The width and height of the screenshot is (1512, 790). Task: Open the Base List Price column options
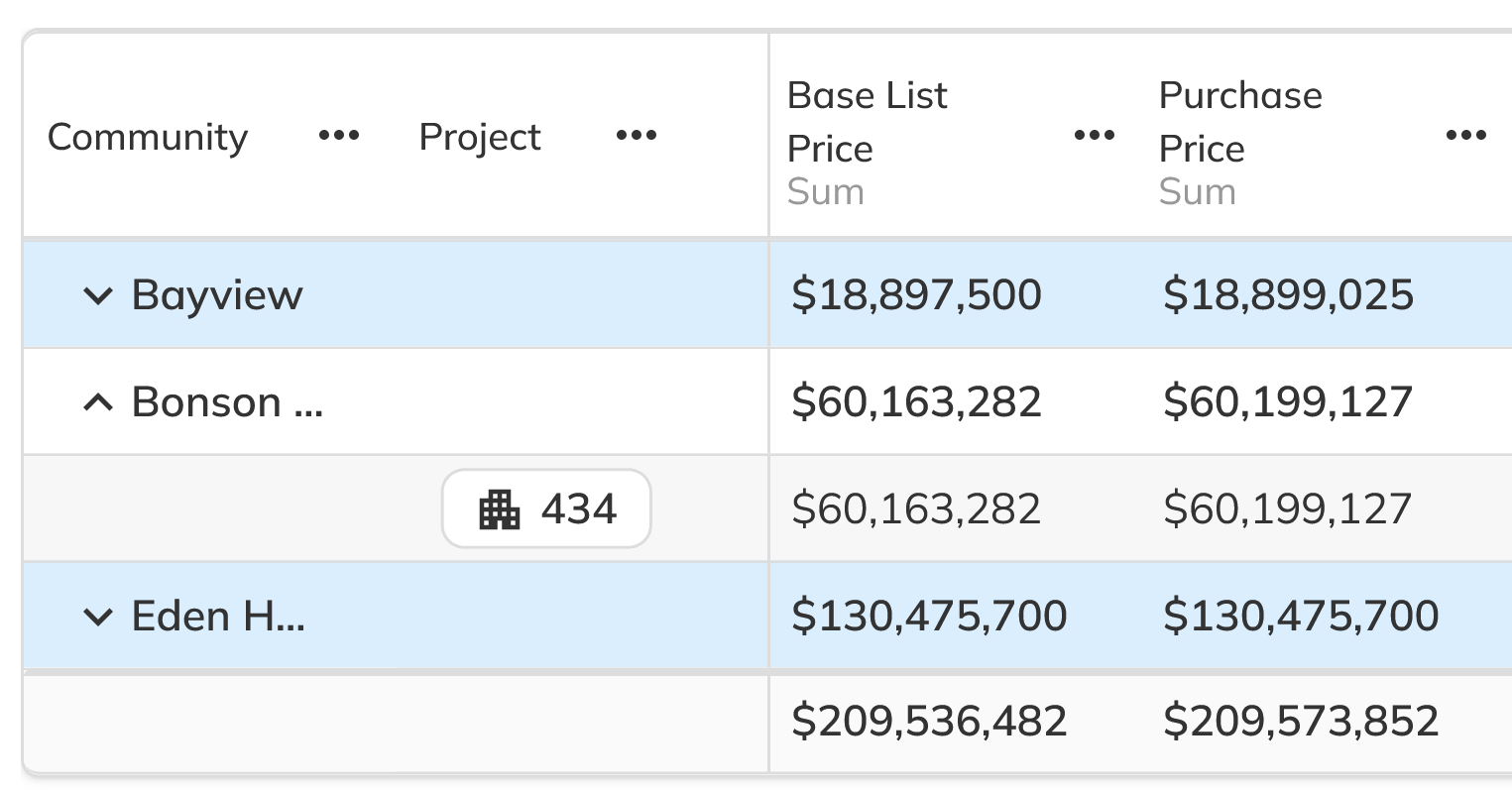click(x=1095, y=136)
